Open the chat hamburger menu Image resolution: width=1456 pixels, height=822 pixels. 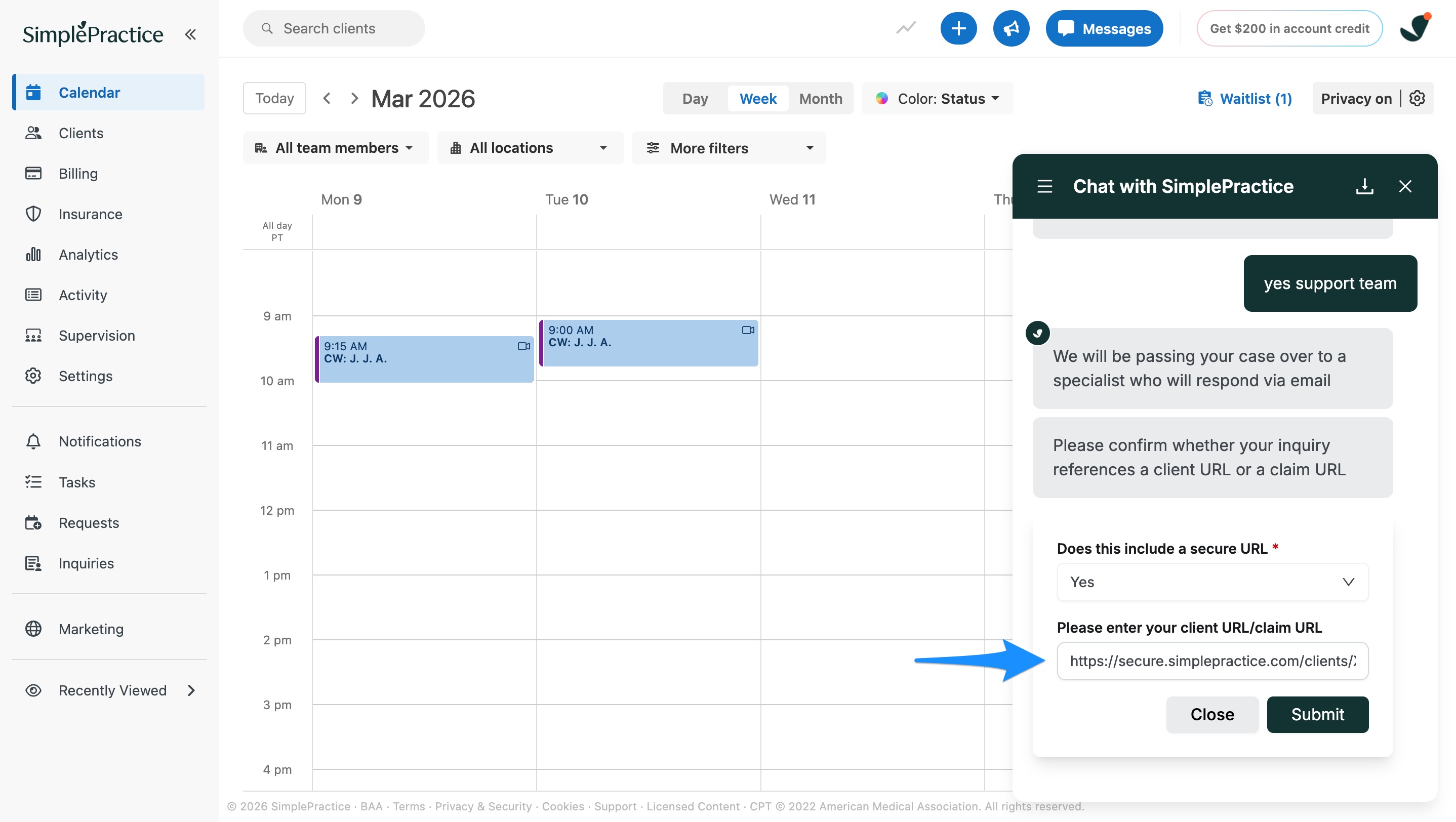point(1044,186)
